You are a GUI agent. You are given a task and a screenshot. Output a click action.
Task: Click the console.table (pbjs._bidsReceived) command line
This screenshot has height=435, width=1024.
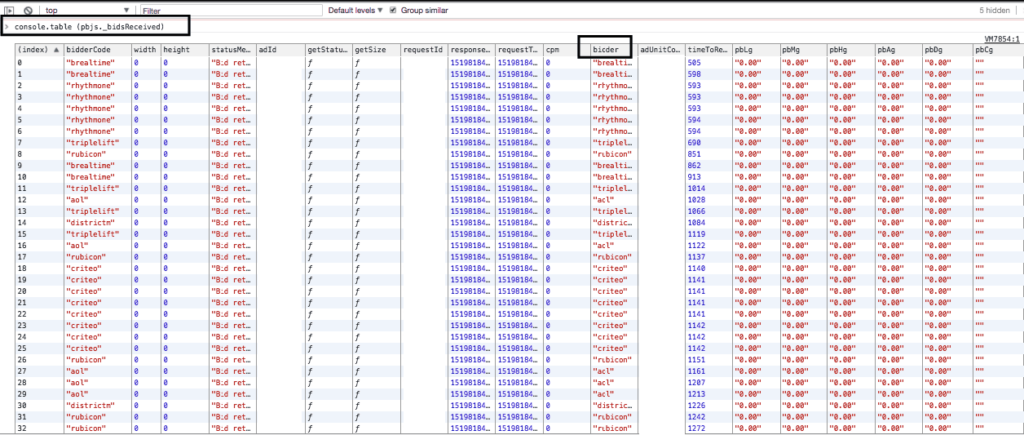point(89,27)
